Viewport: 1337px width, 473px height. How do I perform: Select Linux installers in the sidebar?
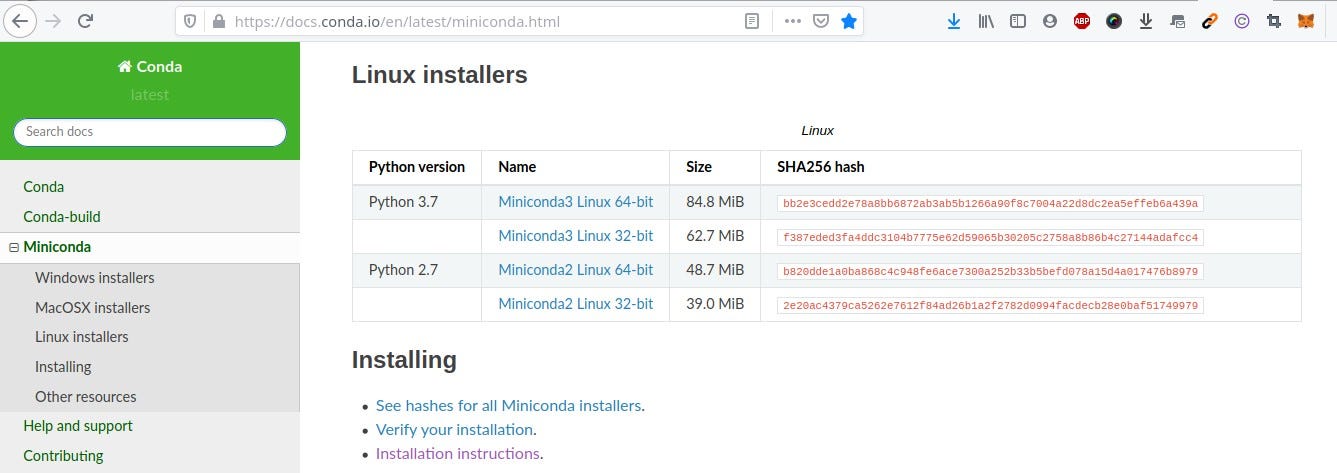[82, 337]
